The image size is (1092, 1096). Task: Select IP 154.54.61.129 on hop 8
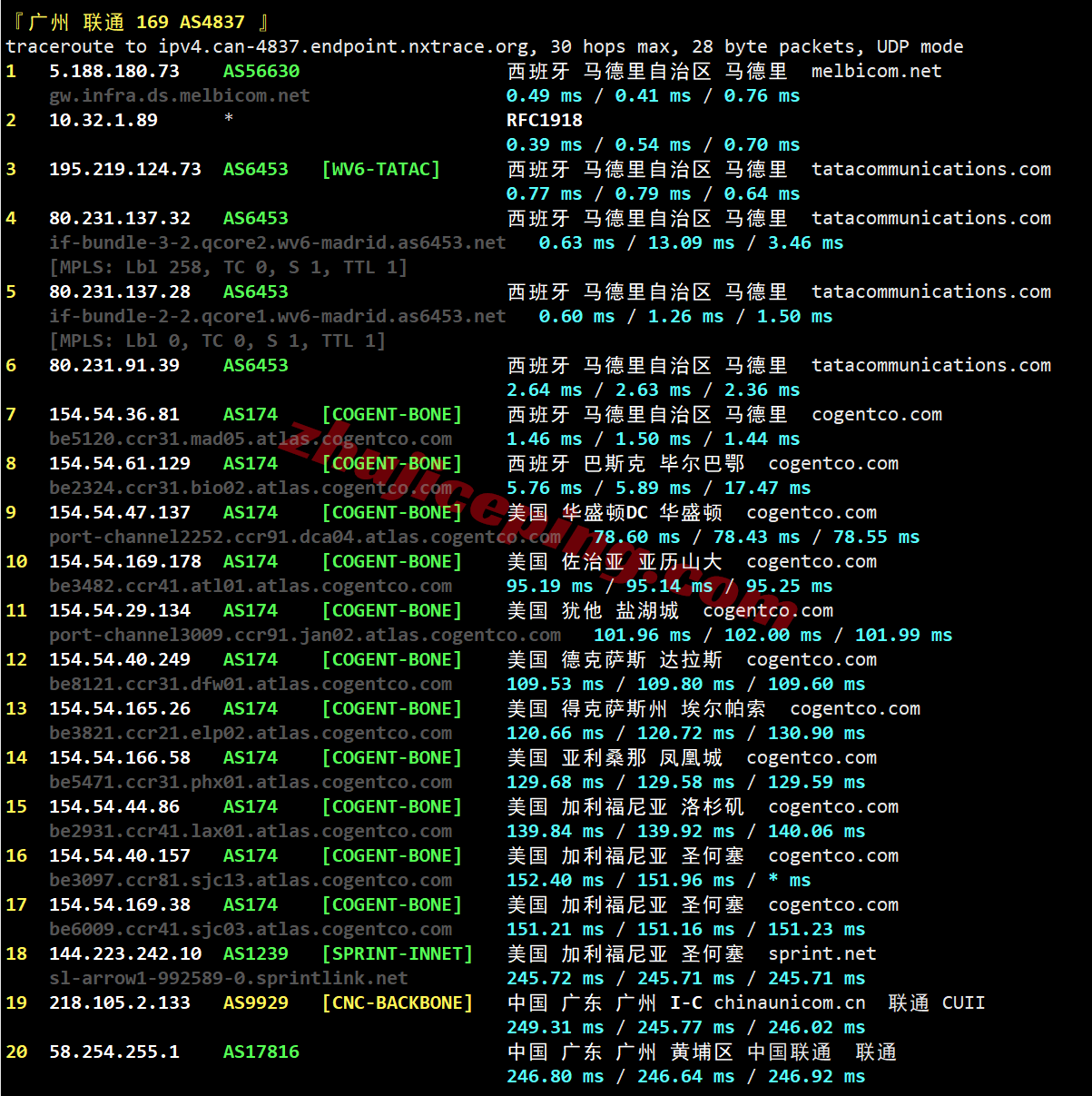(x=120, y=463)
